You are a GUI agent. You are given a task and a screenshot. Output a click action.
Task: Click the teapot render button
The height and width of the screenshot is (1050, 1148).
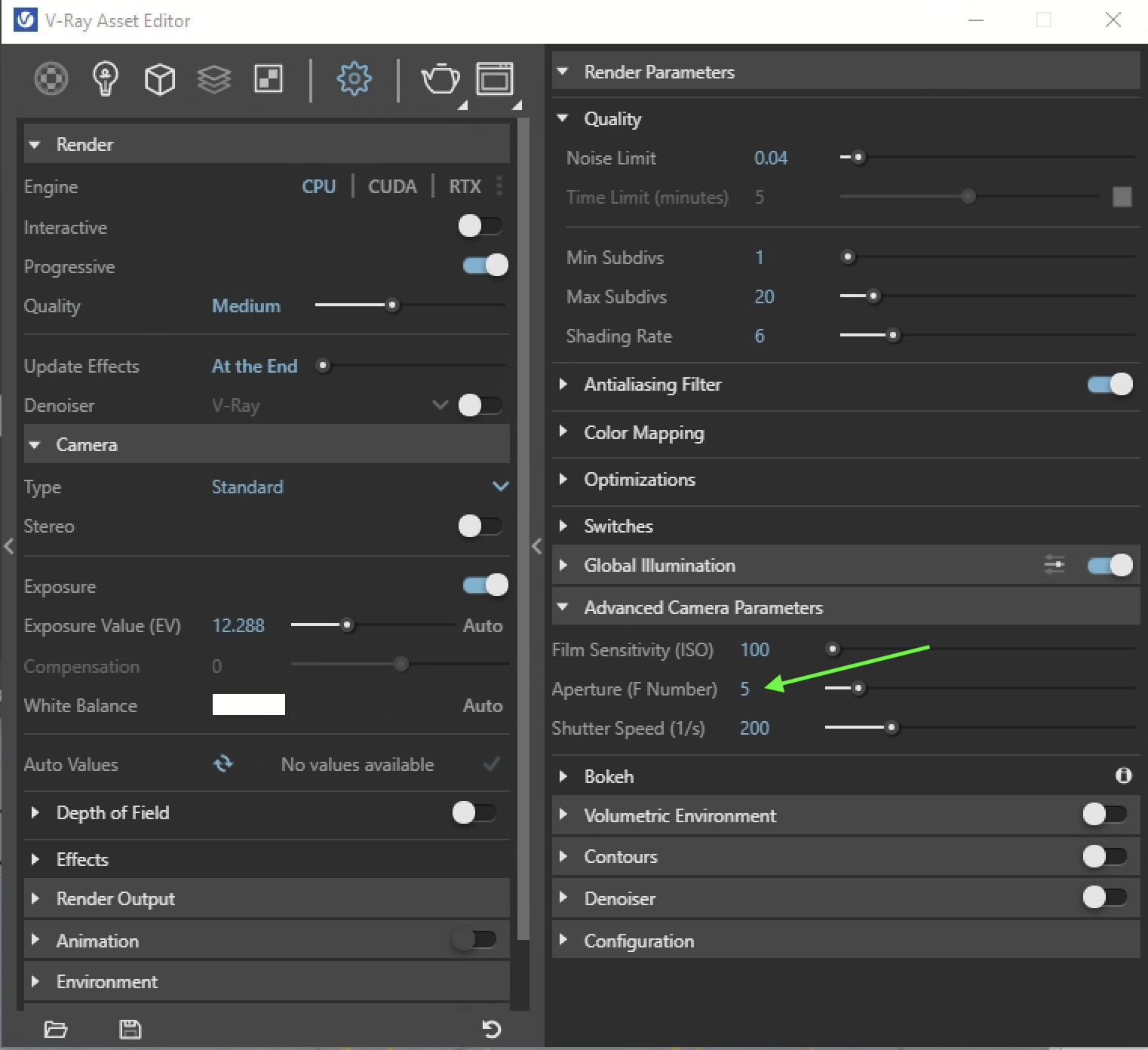tap(440, 78)
